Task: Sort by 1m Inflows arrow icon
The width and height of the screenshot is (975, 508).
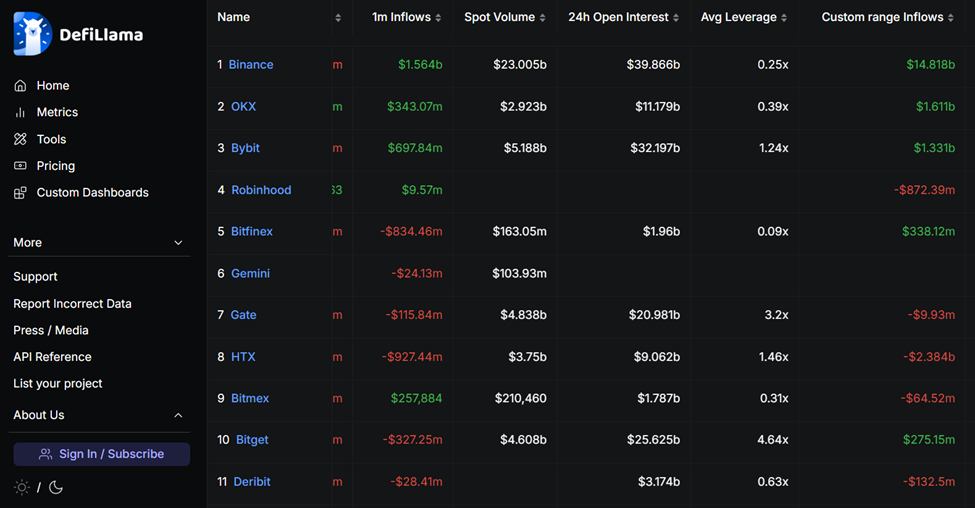Action: click(x=438, y=18)
